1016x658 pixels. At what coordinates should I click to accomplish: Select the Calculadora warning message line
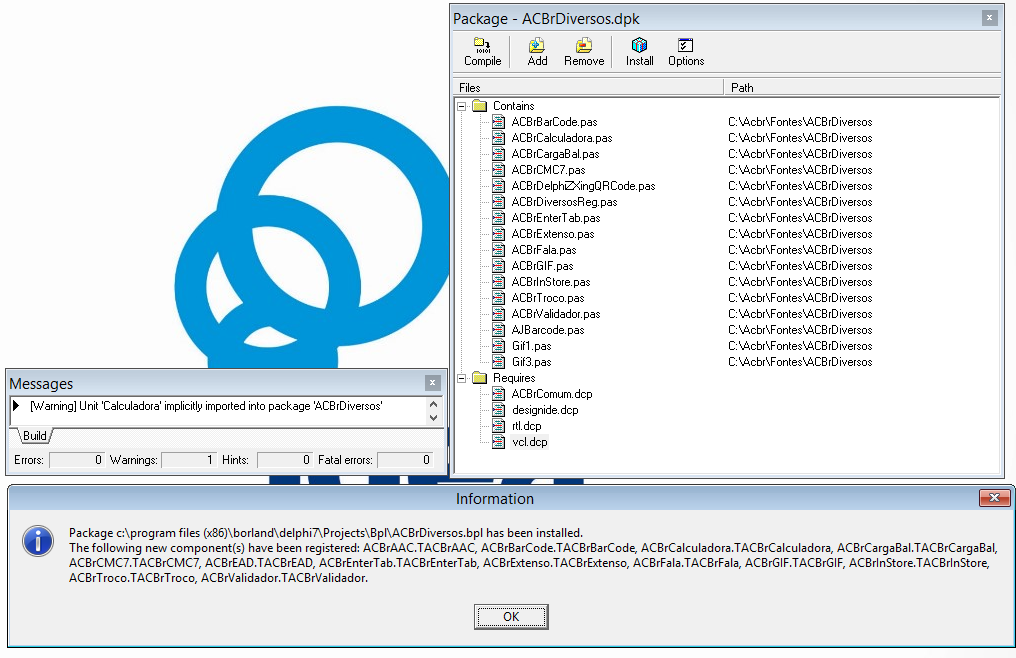click(206, 406)
